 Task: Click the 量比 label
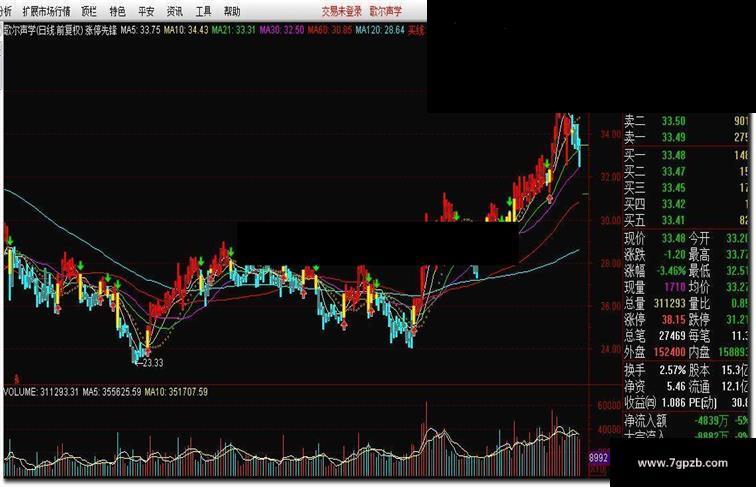click(699, 304)
